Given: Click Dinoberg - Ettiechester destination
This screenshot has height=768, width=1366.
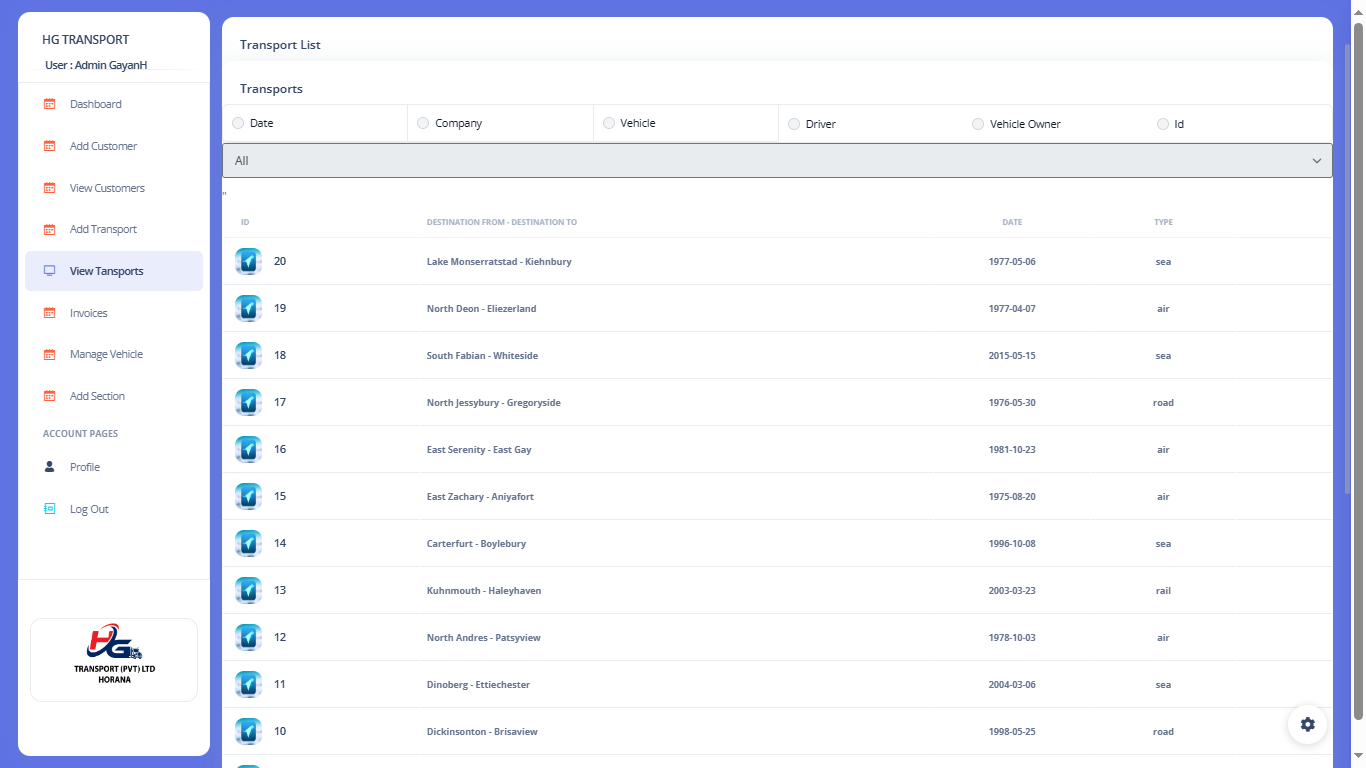Looking at the screenshot, I should (478, 685).
